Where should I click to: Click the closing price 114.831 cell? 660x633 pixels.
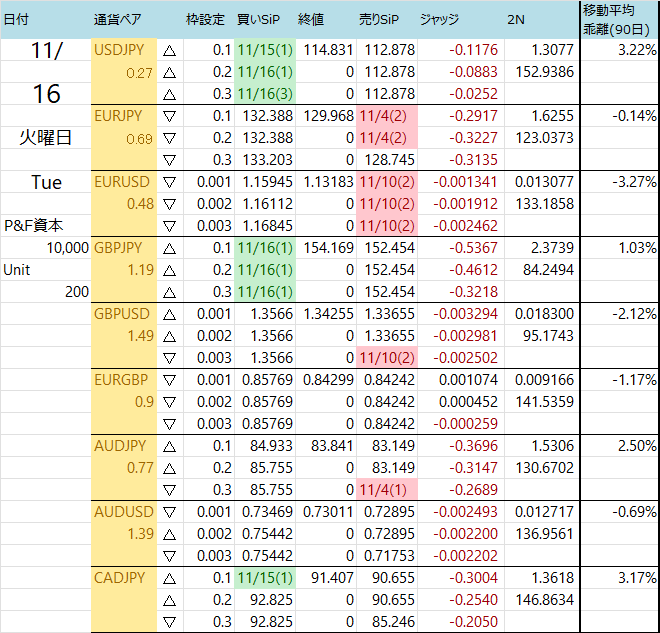(x=326, y=50)
